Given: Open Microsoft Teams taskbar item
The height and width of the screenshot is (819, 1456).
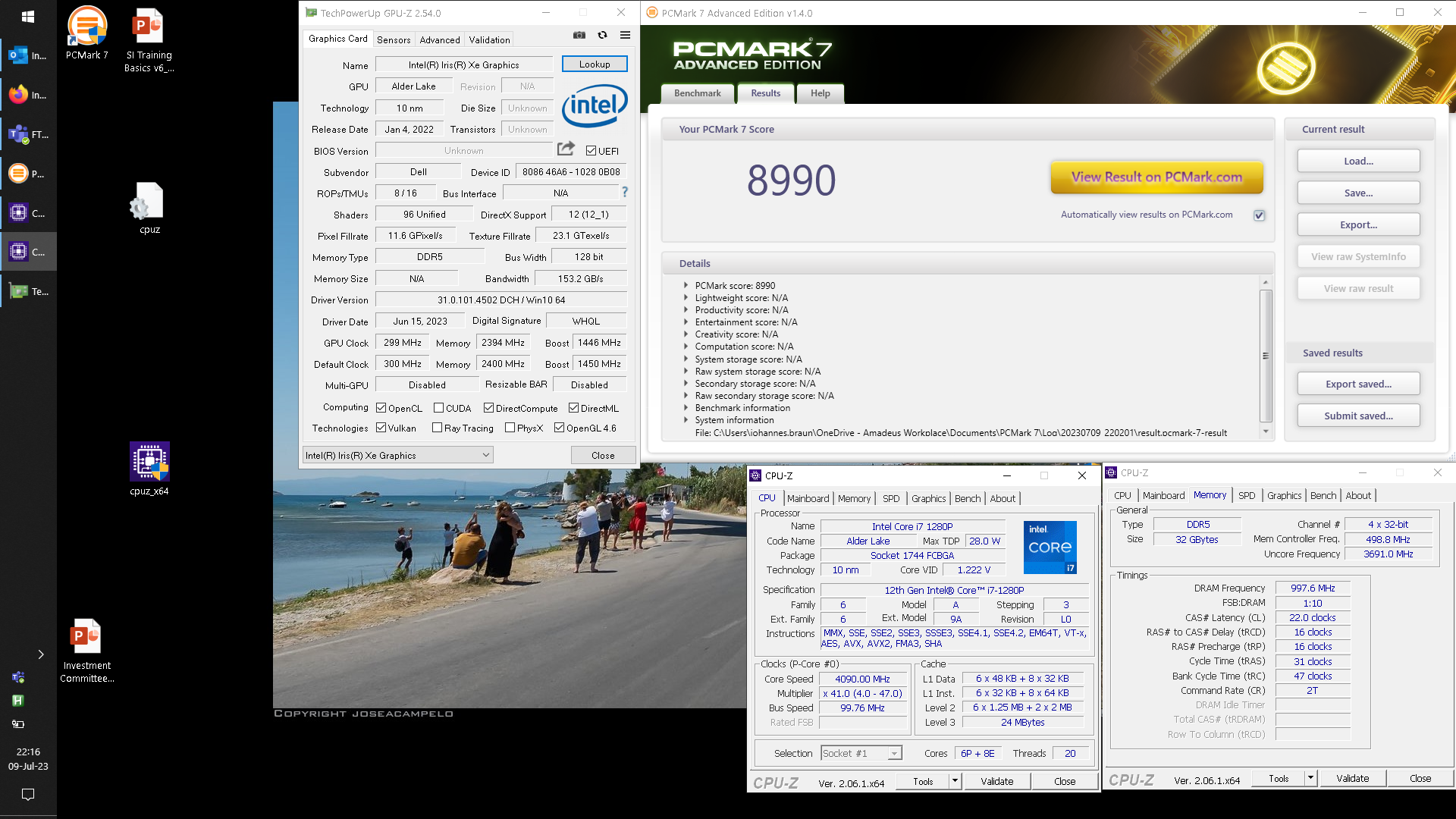Looking at the screenshot, I should point(28,134).
